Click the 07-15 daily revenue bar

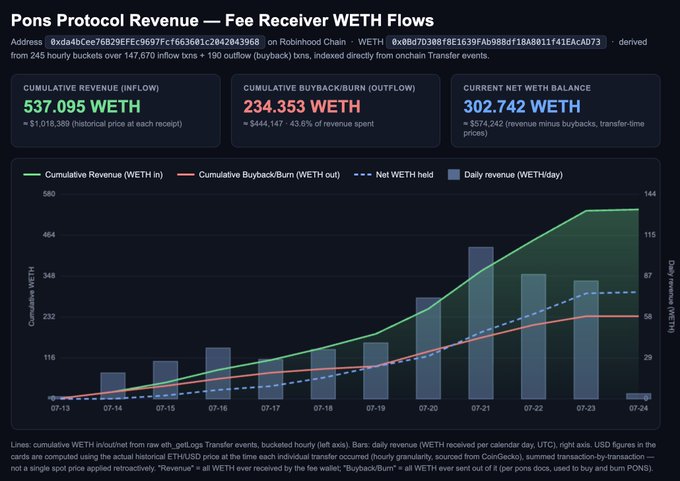coord(166,380)
